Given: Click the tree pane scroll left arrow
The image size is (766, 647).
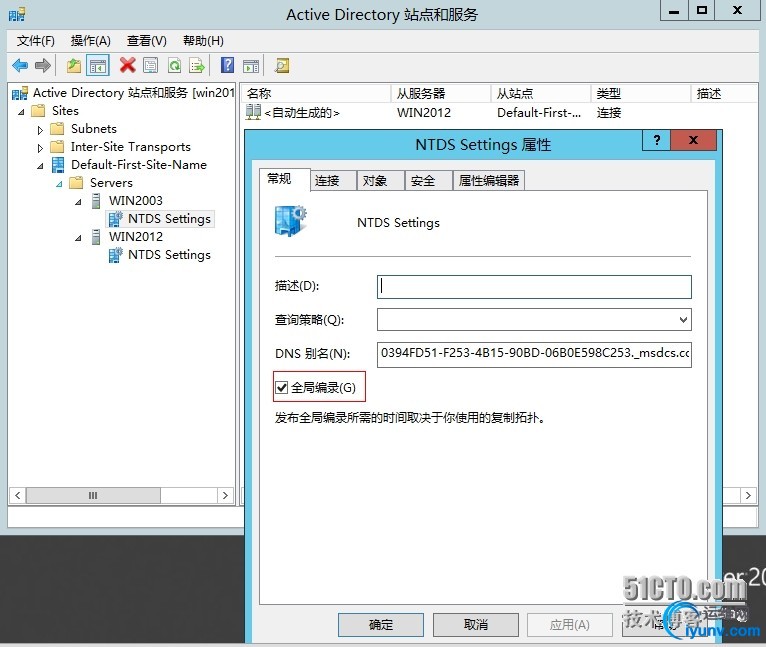Looking at the screenshot, I should [18, 496].
